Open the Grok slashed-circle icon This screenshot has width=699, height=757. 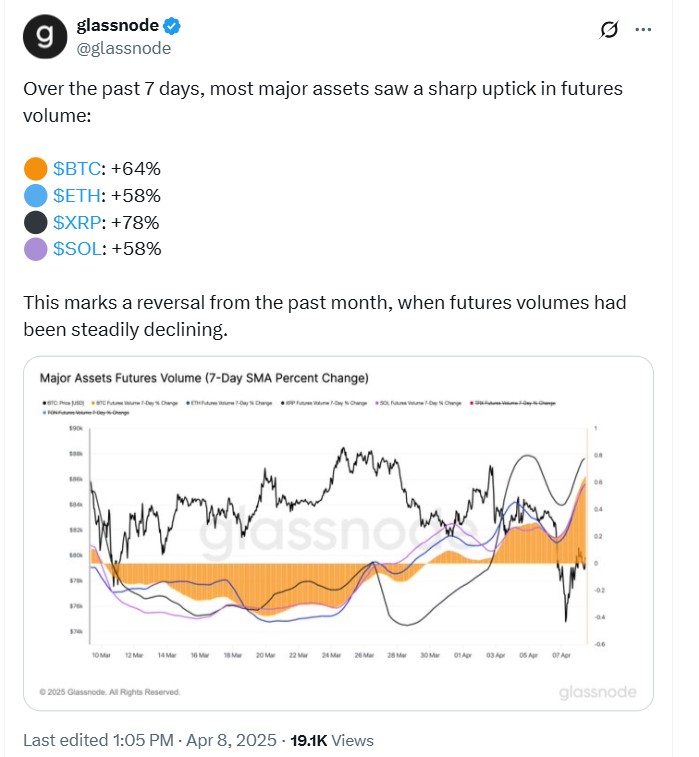609,30
